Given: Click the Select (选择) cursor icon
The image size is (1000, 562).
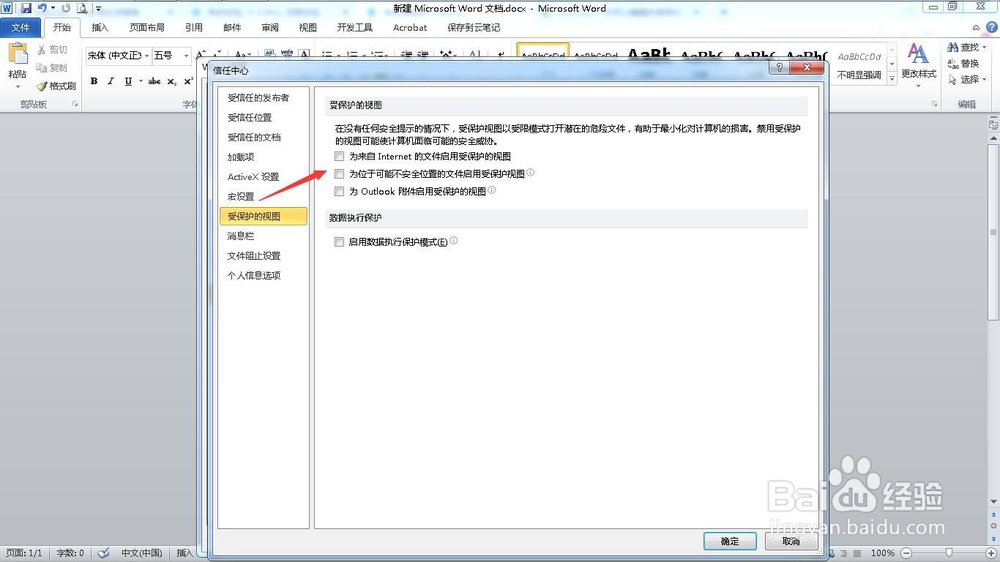Looking at the screenshot, I should pos(953,80).
